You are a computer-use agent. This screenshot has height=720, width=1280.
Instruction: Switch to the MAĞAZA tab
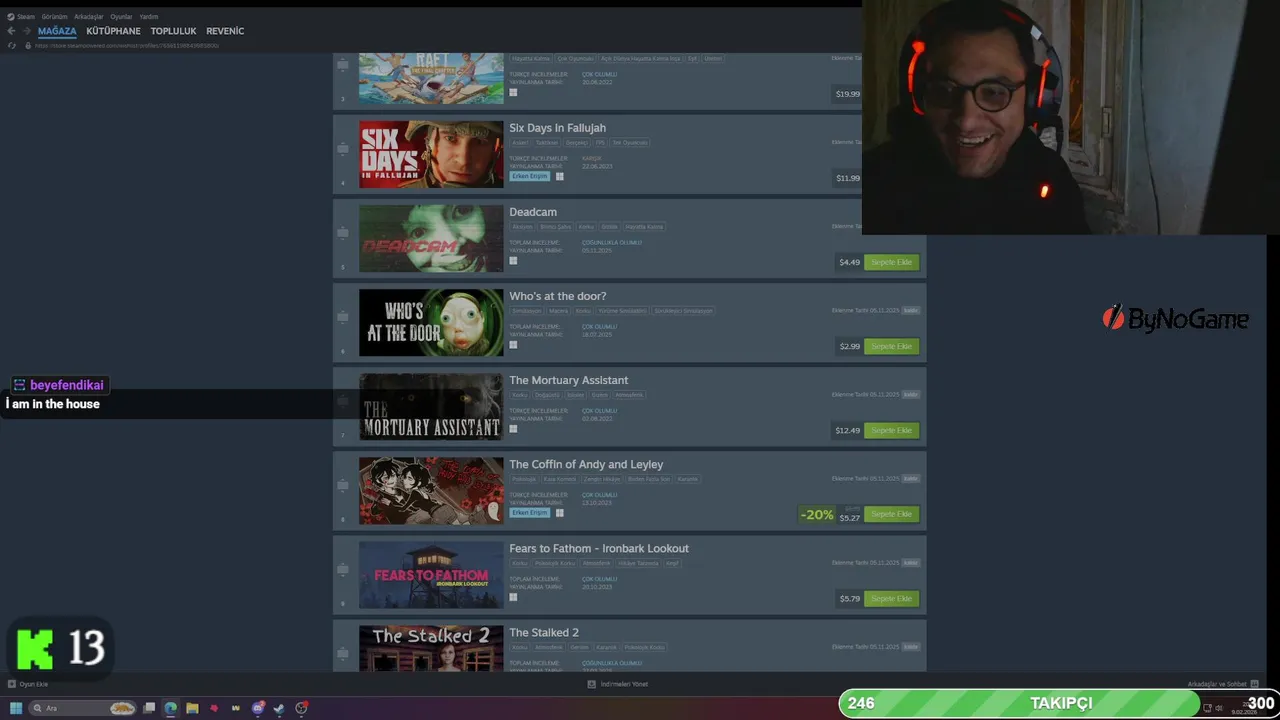57,31
